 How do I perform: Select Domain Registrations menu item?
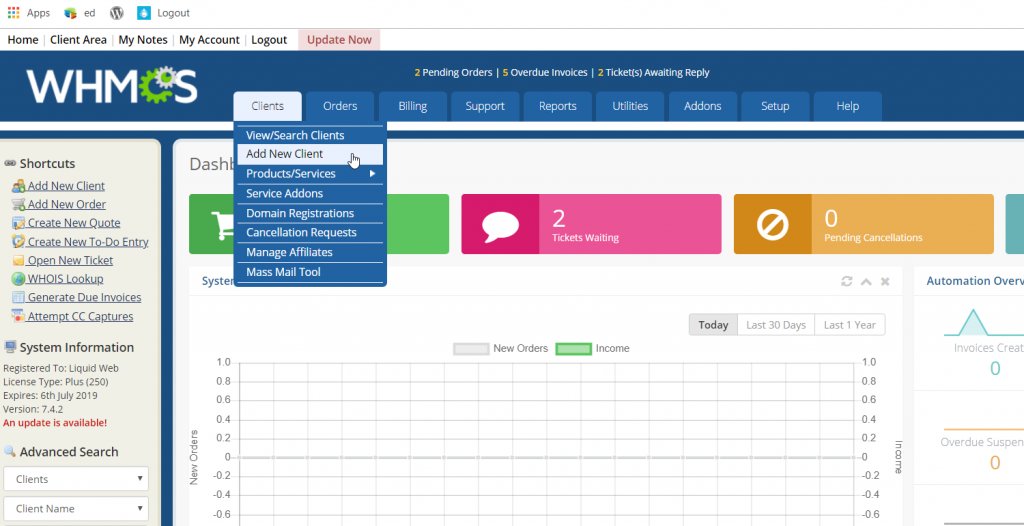(x=310, y=213)
